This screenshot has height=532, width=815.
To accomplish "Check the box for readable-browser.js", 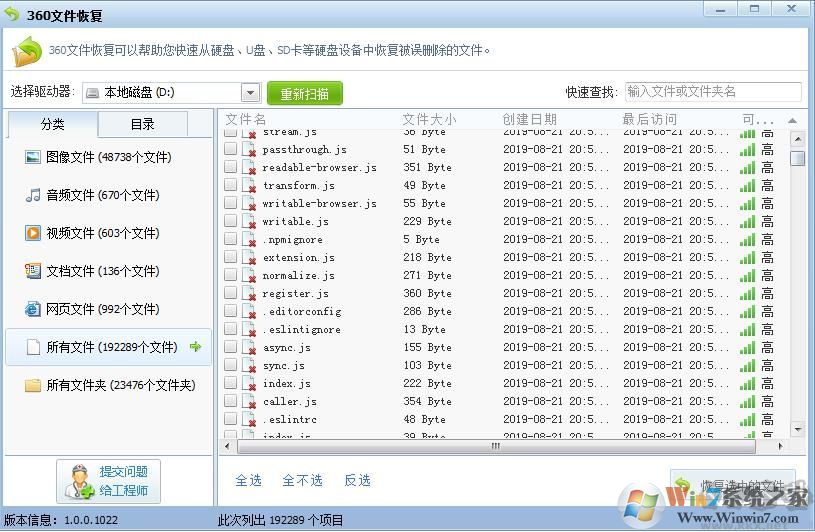I will (x=230, y=167).
